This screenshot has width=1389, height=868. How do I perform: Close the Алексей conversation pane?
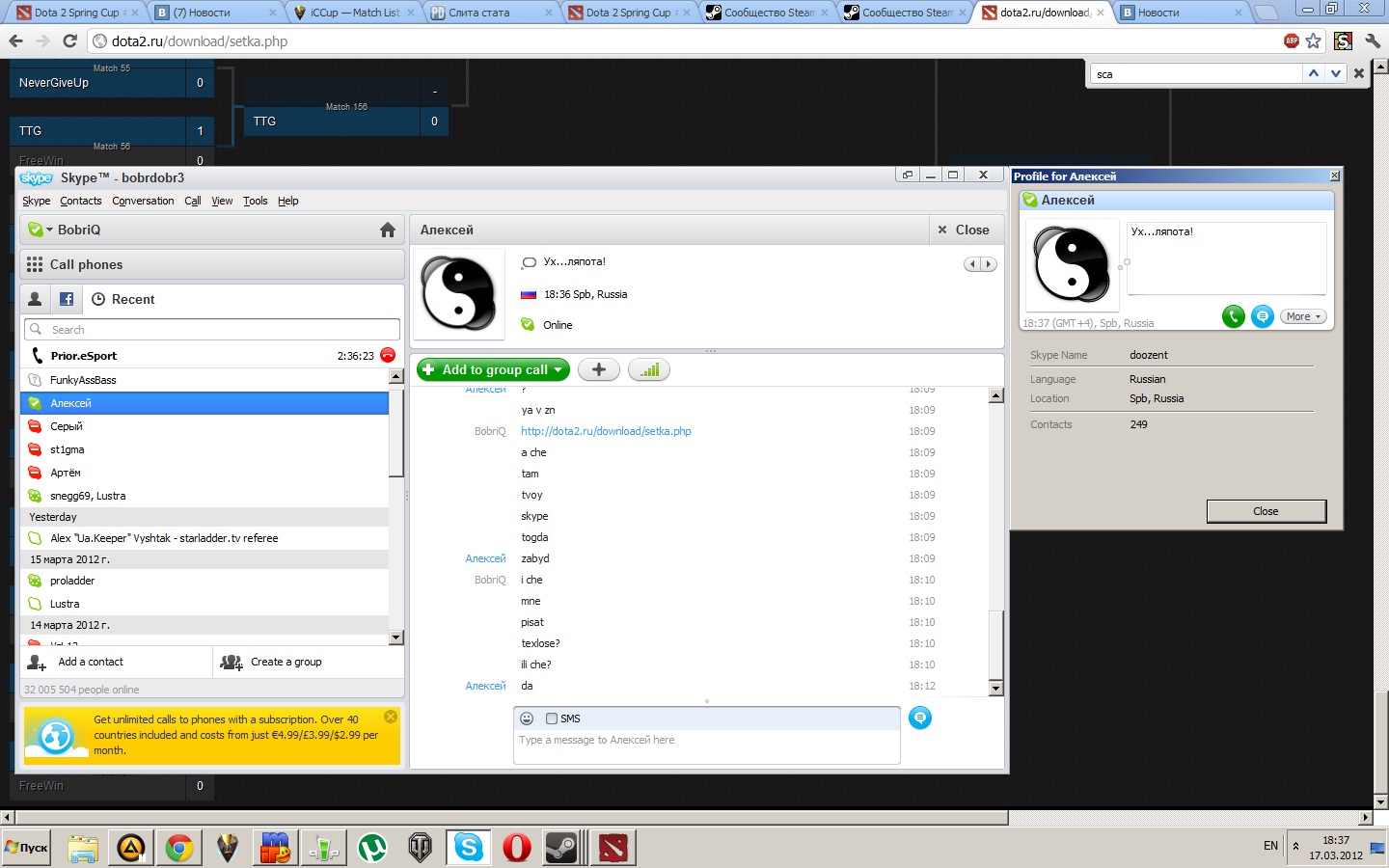click(x=965, y=230)
